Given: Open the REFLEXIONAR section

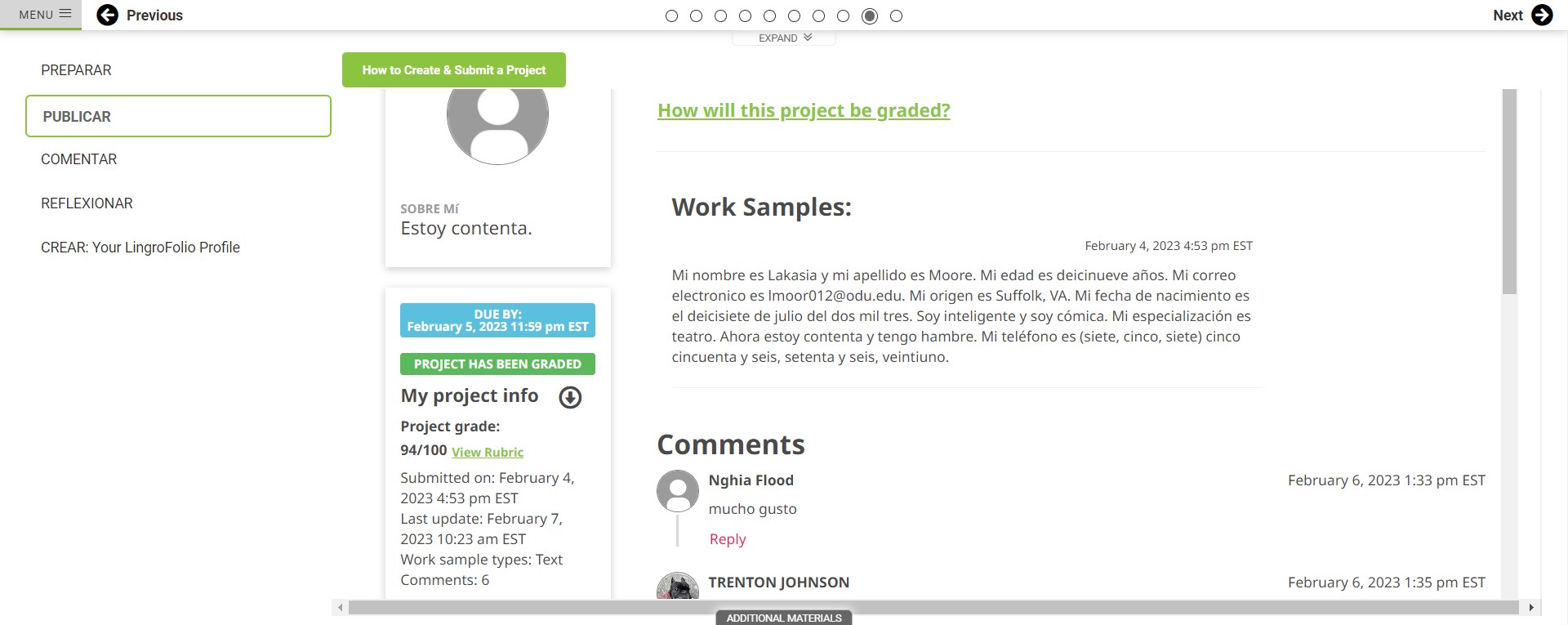Looking at the screenshot, I should point(87,203).
